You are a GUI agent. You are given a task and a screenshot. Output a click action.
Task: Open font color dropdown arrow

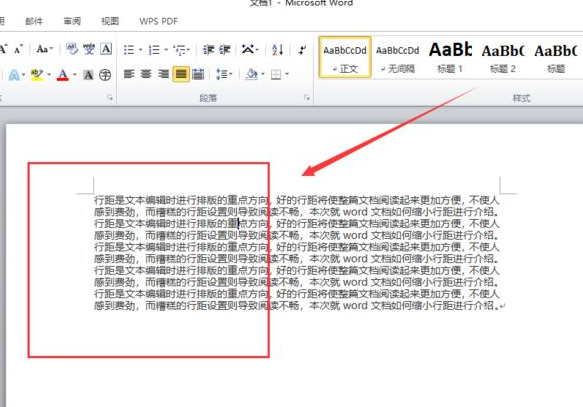(74, 75)
